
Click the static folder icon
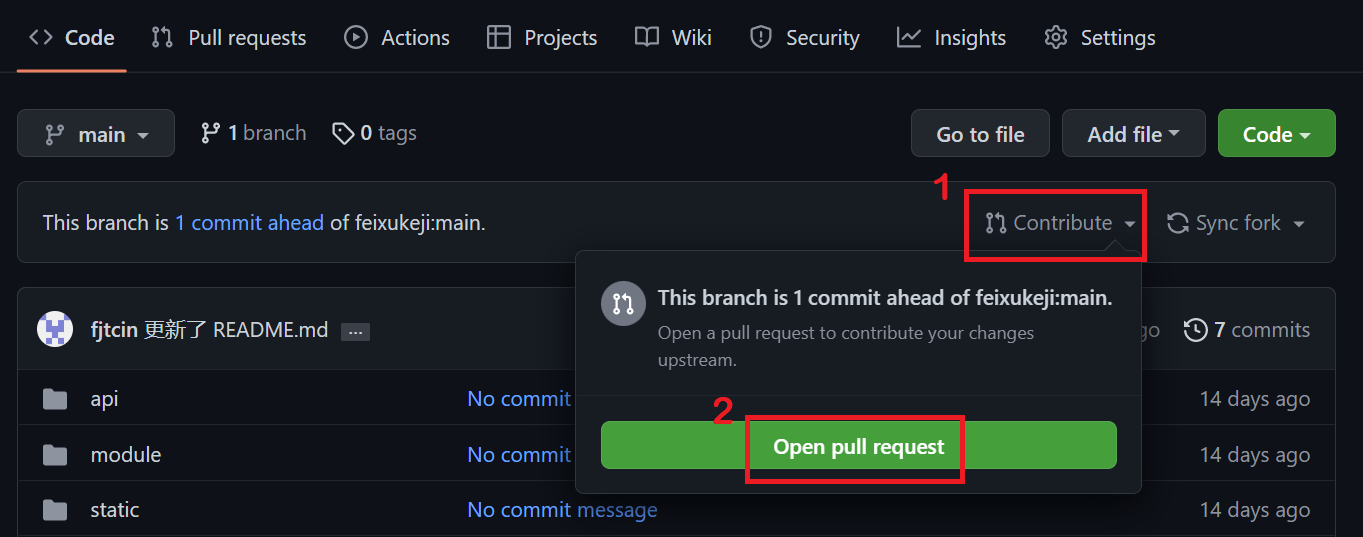tap(55, 510)
